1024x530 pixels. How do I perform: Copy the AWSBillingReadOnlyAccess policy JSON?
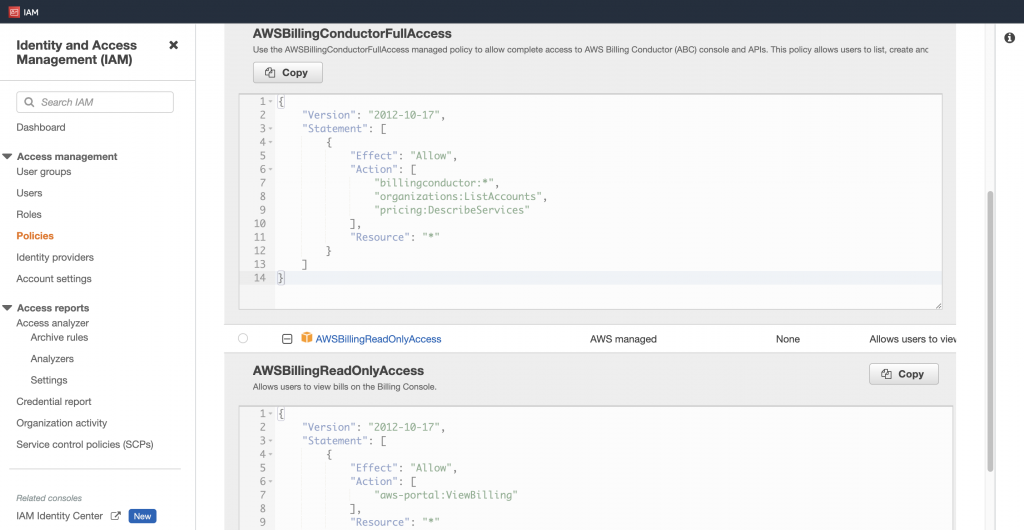click(904, 374)
